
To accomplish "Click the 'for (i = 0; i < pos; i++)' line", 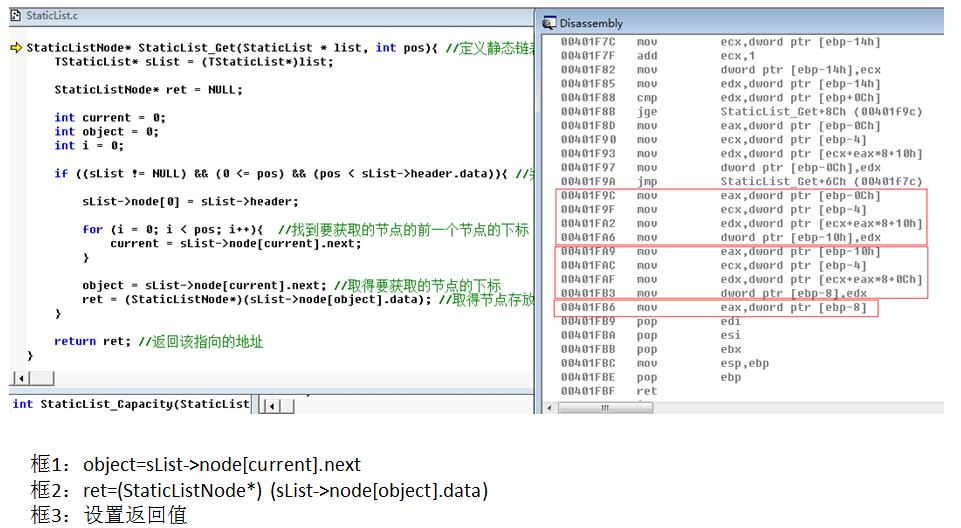I will click(305, 230).
